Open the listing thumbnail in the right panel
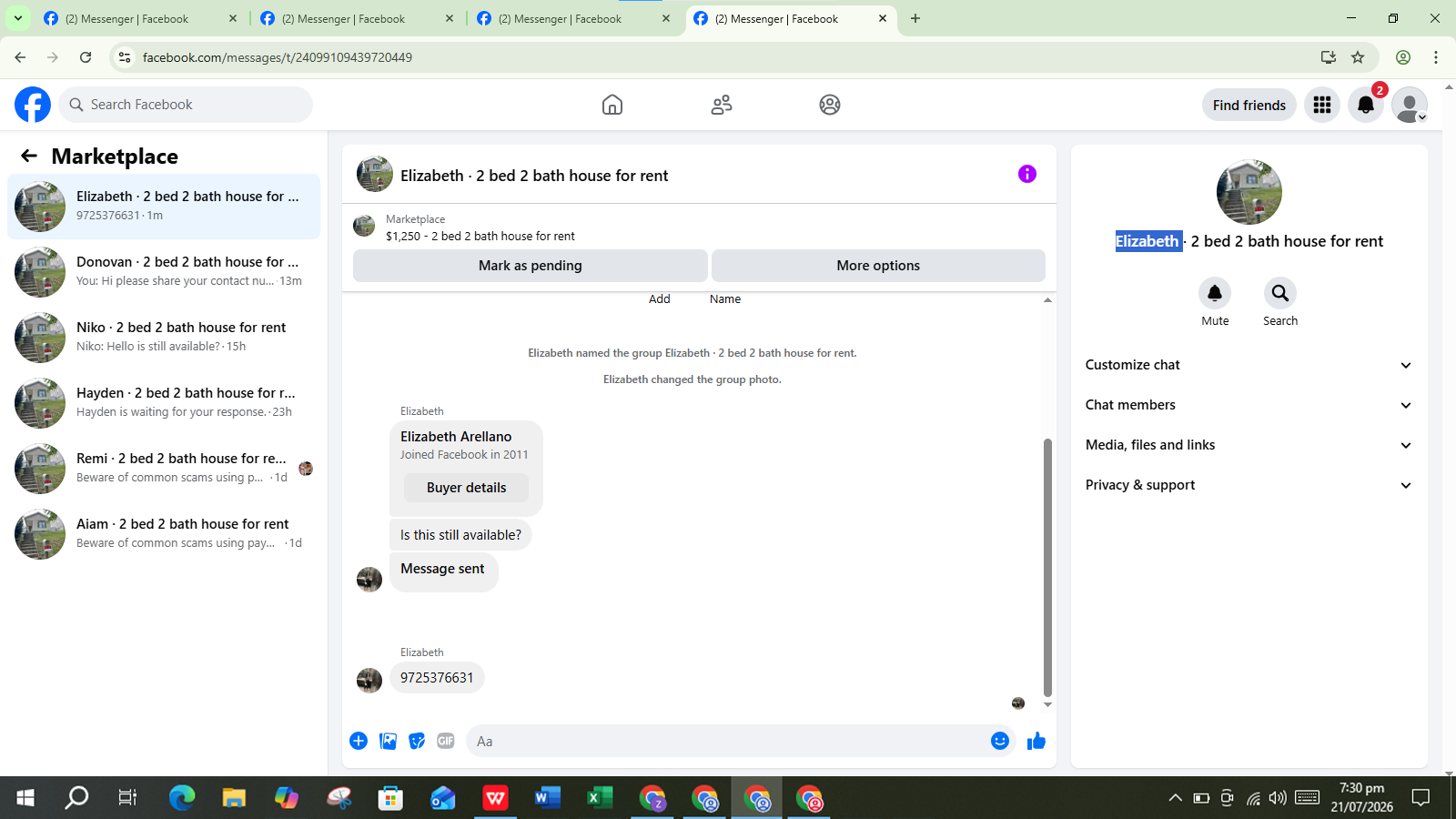The image size is (1456, 819). pos(1249,192)
